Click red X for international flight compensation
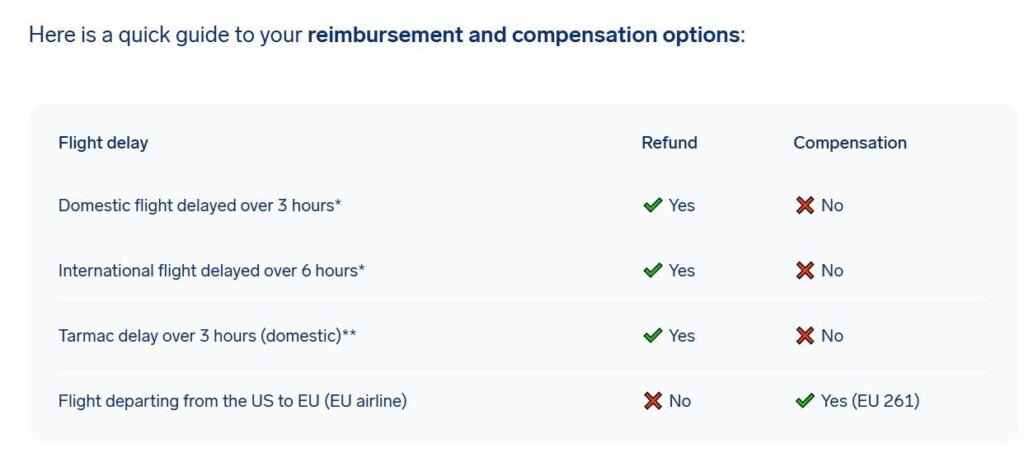 pos(805,270)
